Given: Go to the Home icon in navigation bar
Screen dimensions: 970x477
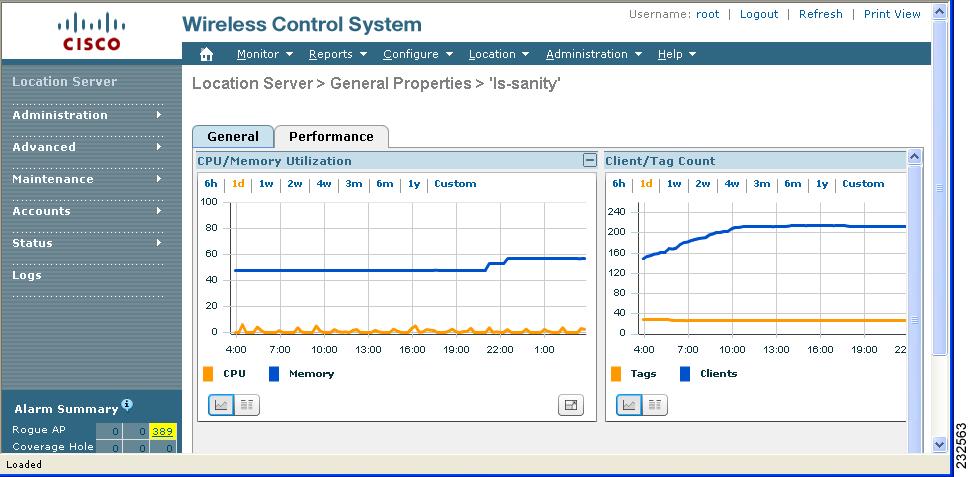Looking at the screenshot, I should click(x=207, y=54).
